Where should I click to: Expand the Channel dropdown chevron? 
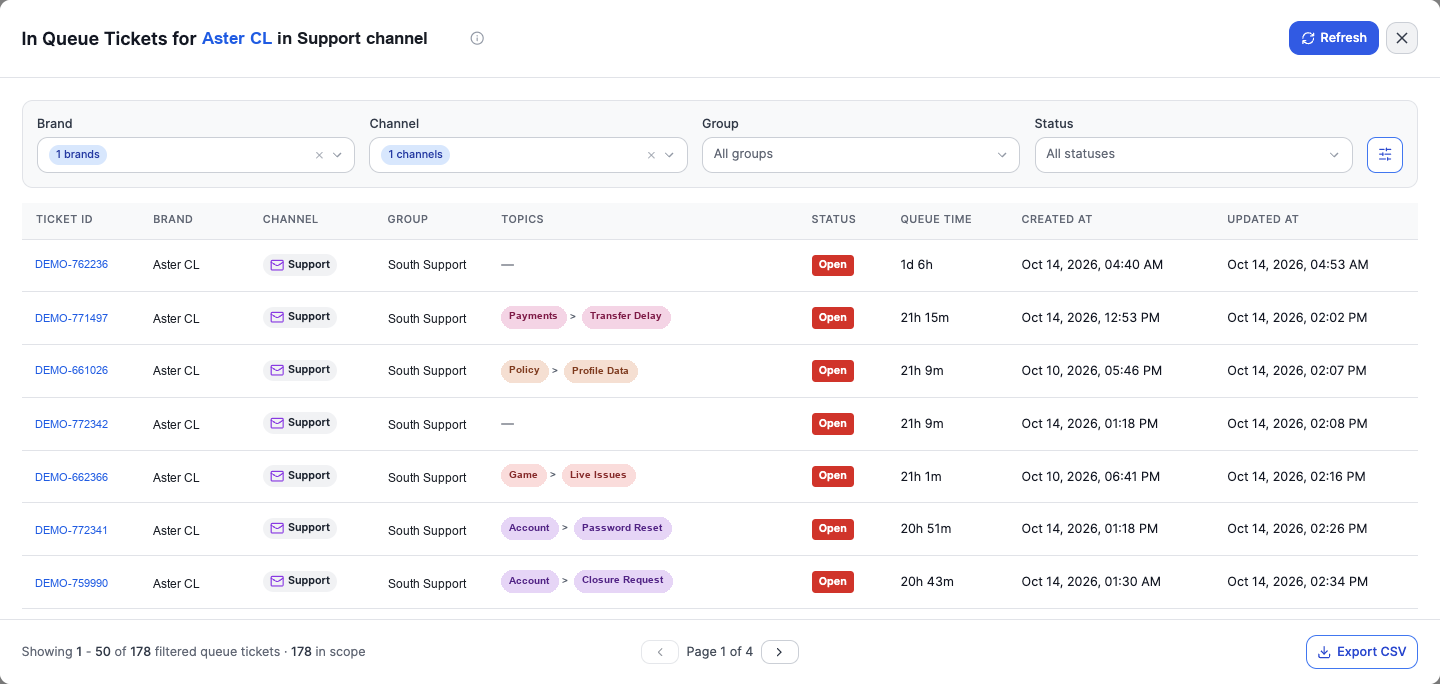pos(670,155)
